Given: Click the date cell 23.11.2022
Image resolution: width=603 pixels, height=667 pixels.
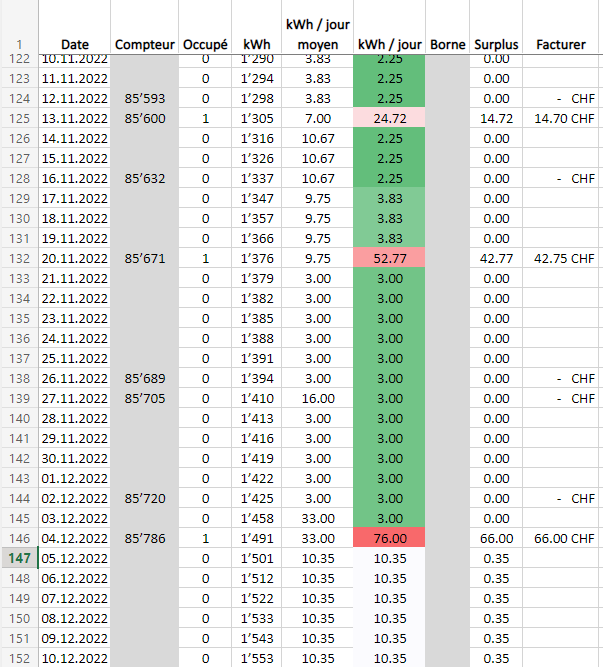Looking at the screenshot, I should click(x=74, y=318).
